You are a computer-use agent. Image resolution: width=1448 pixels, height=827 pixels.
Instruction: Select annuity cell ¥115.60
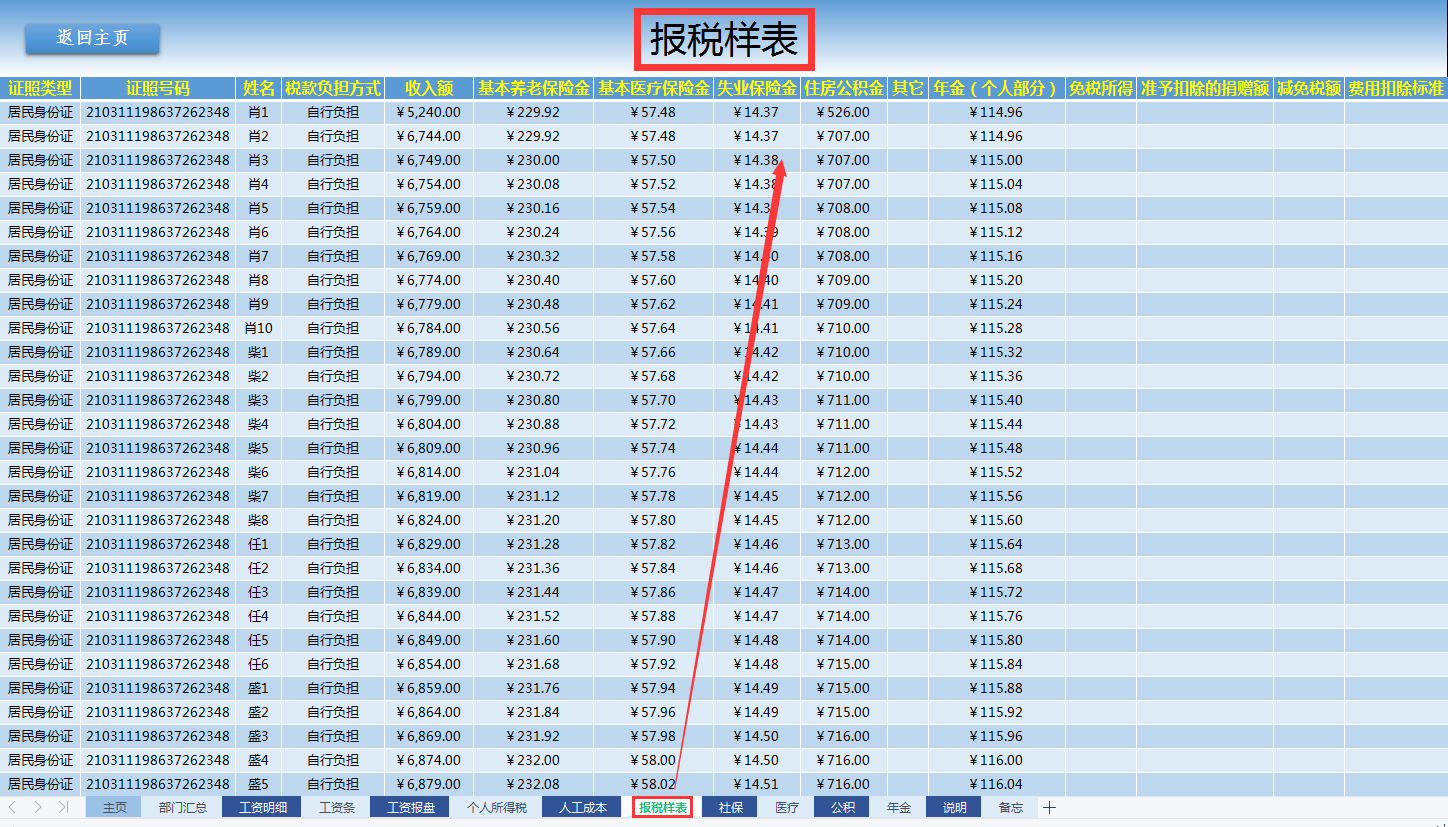pos(996,520)
